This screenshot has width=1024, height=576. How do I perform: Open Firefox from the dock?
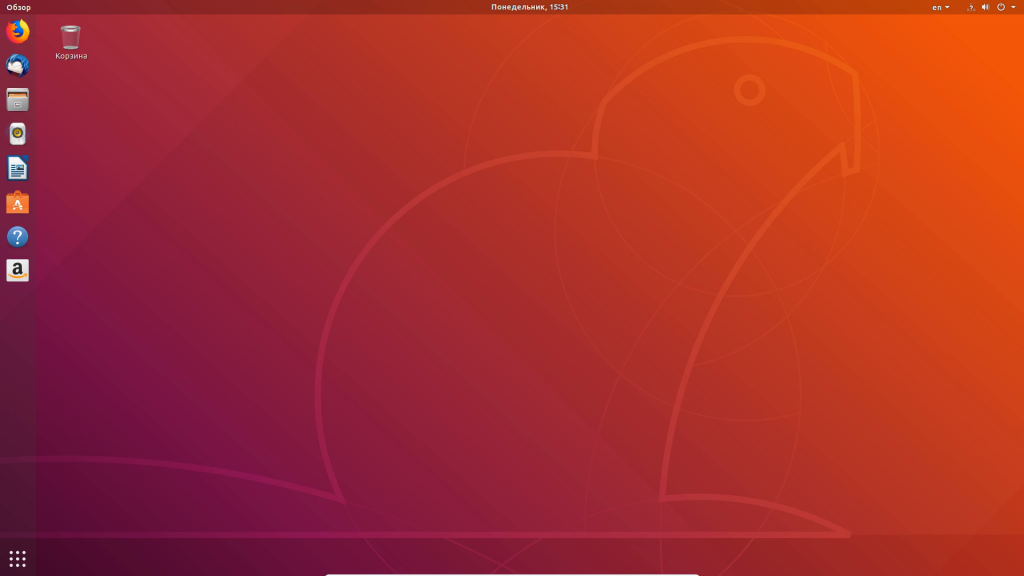[x=15, y=31]
